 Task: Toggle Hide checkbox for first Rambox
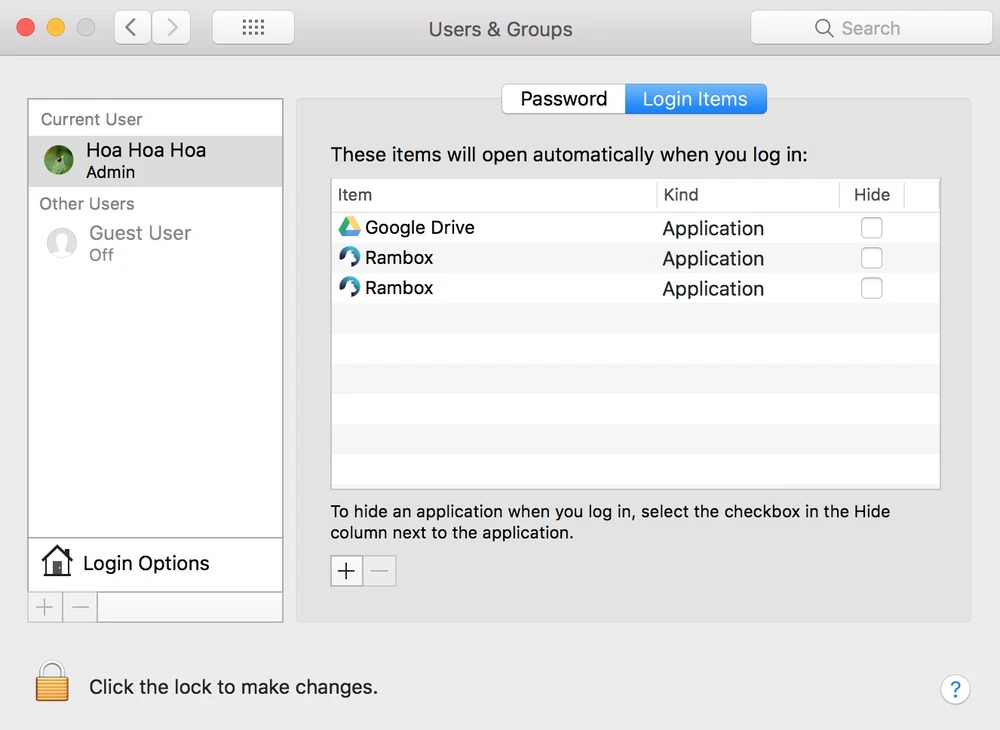[x=872, y=258]
